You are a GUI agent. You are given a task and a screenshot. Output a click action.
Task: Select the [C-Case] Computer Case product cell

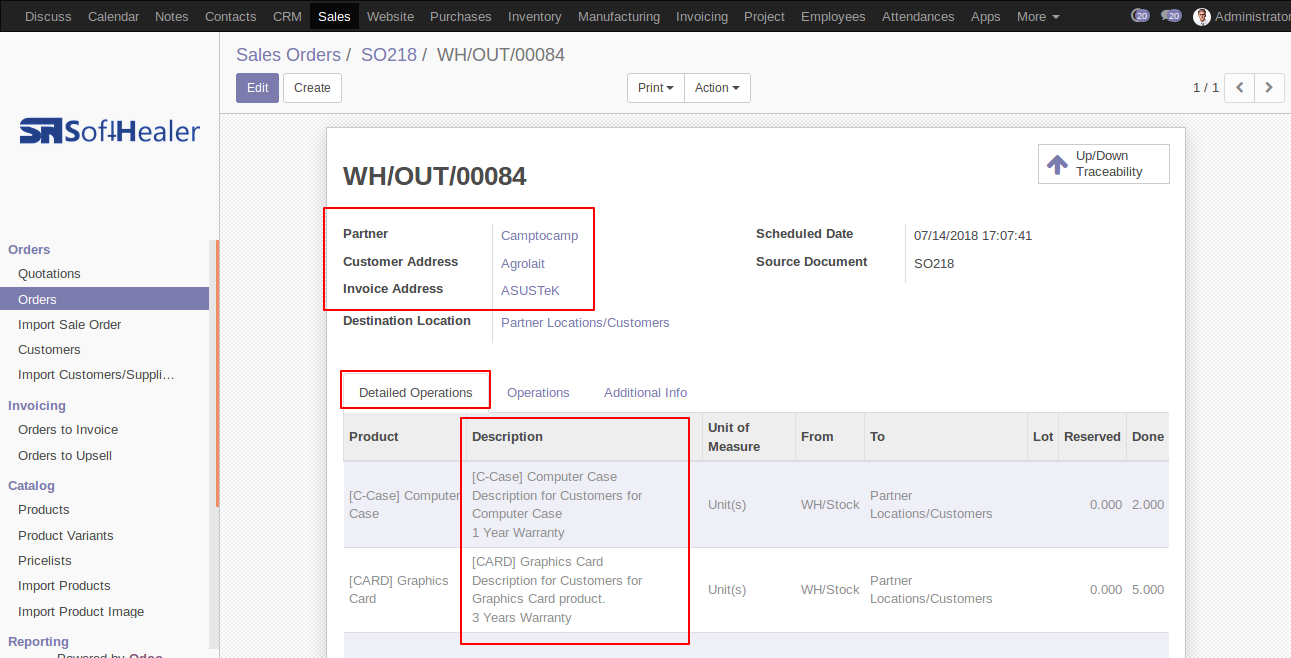(404, 505)
